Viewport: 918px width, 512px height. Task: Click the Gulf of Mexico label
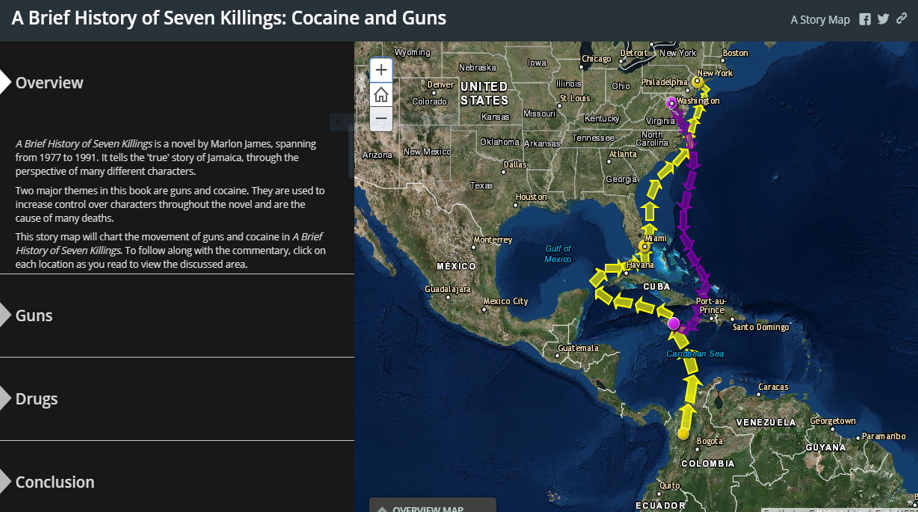[x=557, y=254]
